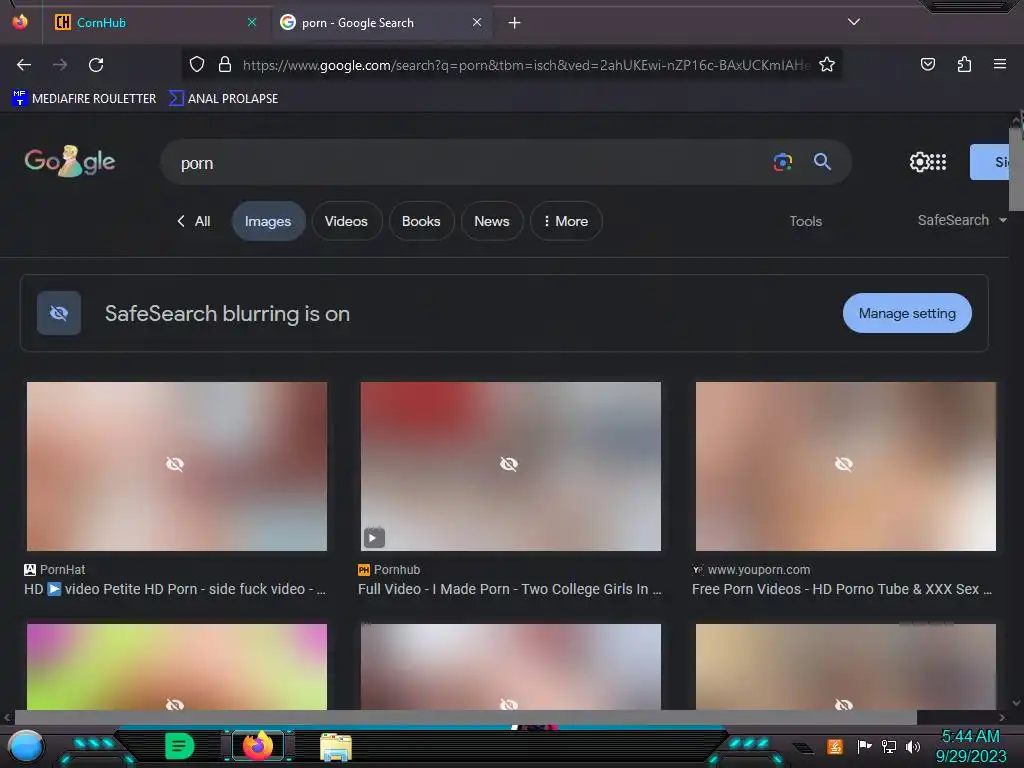Open the Extensions puzzle-piece menu
The width and height of the screenshot is (1024, 768).
(x=964, y=64)
